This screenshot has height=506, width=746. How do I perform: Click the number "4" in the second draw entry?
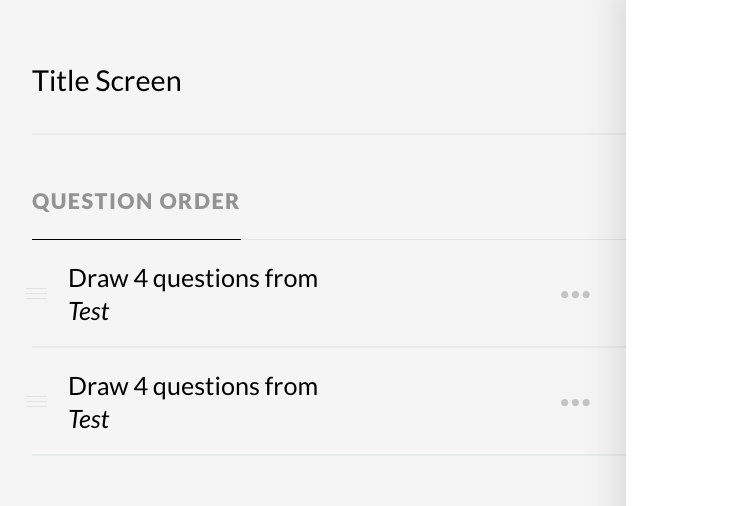tap(140, 387)
